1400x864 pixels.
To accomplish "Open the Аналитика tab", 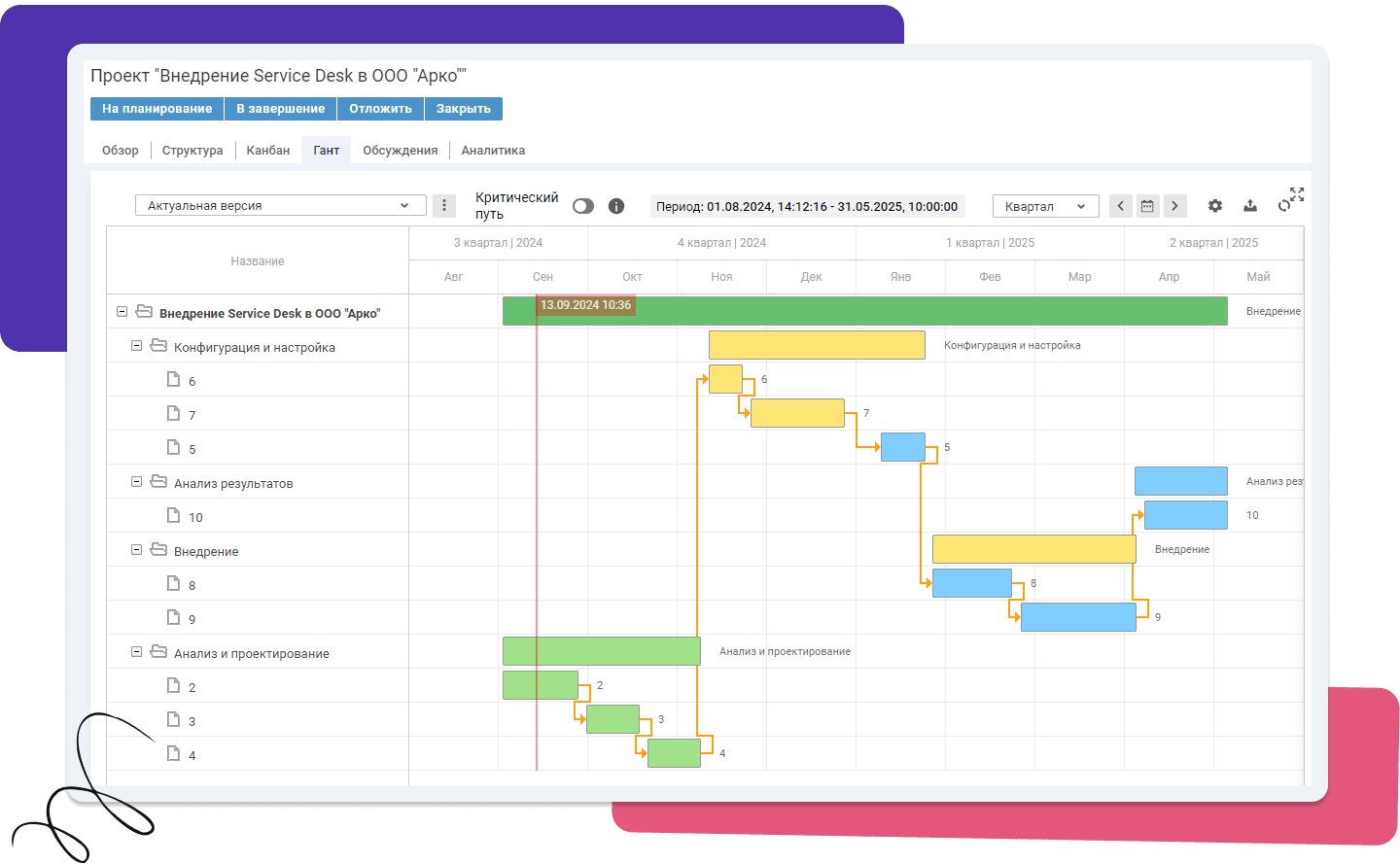I will click(x=493, y=151).
